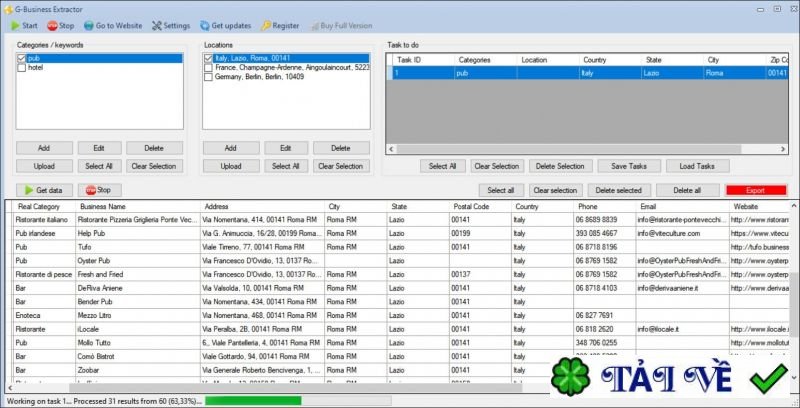800x408 pixels.
Task: Select task row 1 with pub category
Action: pos(587,73)
